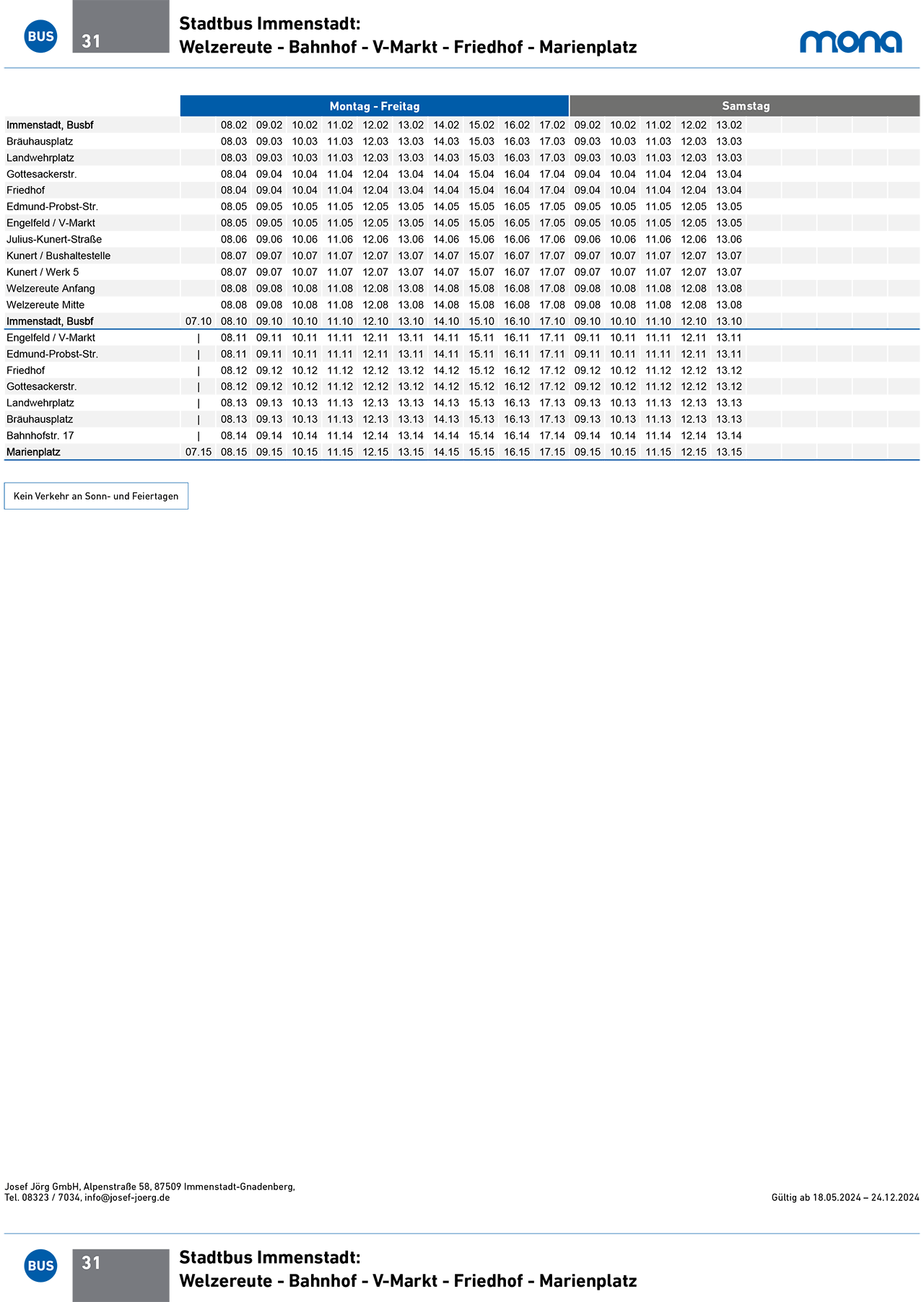Click the 'Kein Verkehr an Sonn- und Feiertagen' note
924x1302 pixels.
pos(96,496)
